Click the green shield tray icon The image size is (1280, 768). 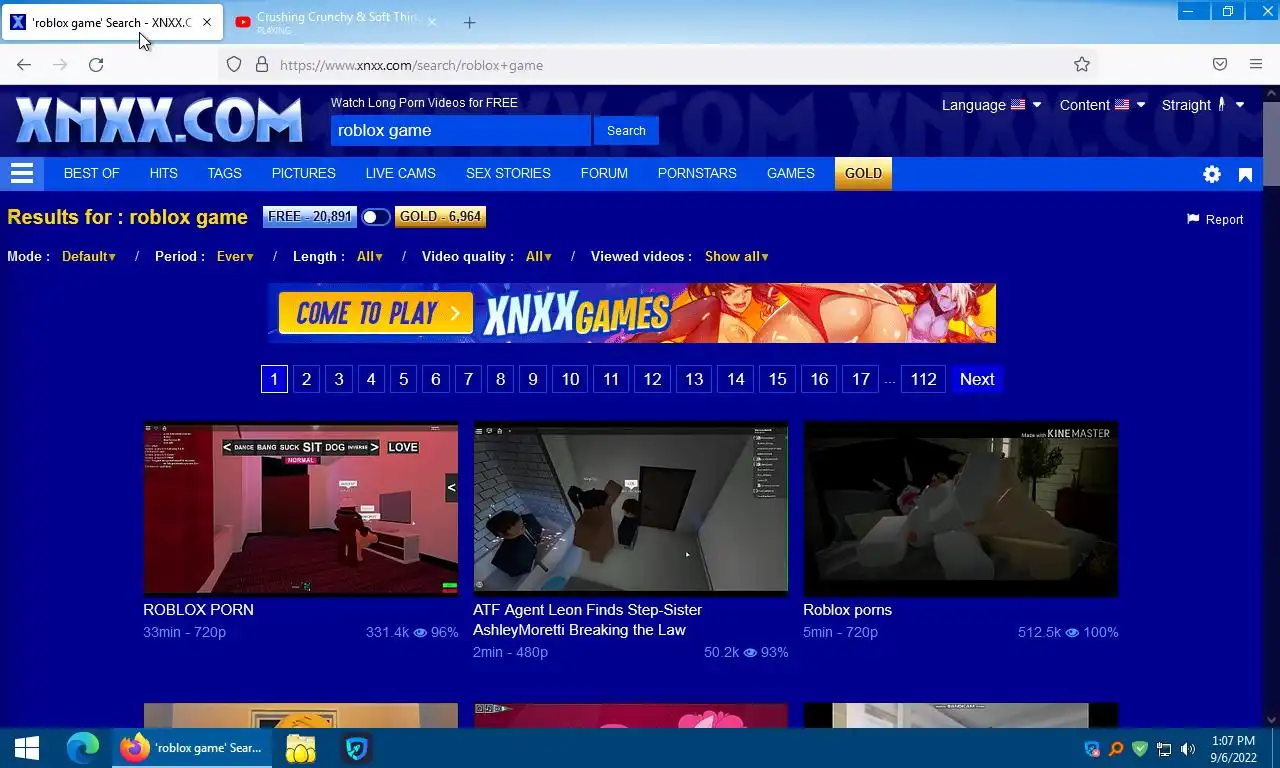(x=1140, y=749)
